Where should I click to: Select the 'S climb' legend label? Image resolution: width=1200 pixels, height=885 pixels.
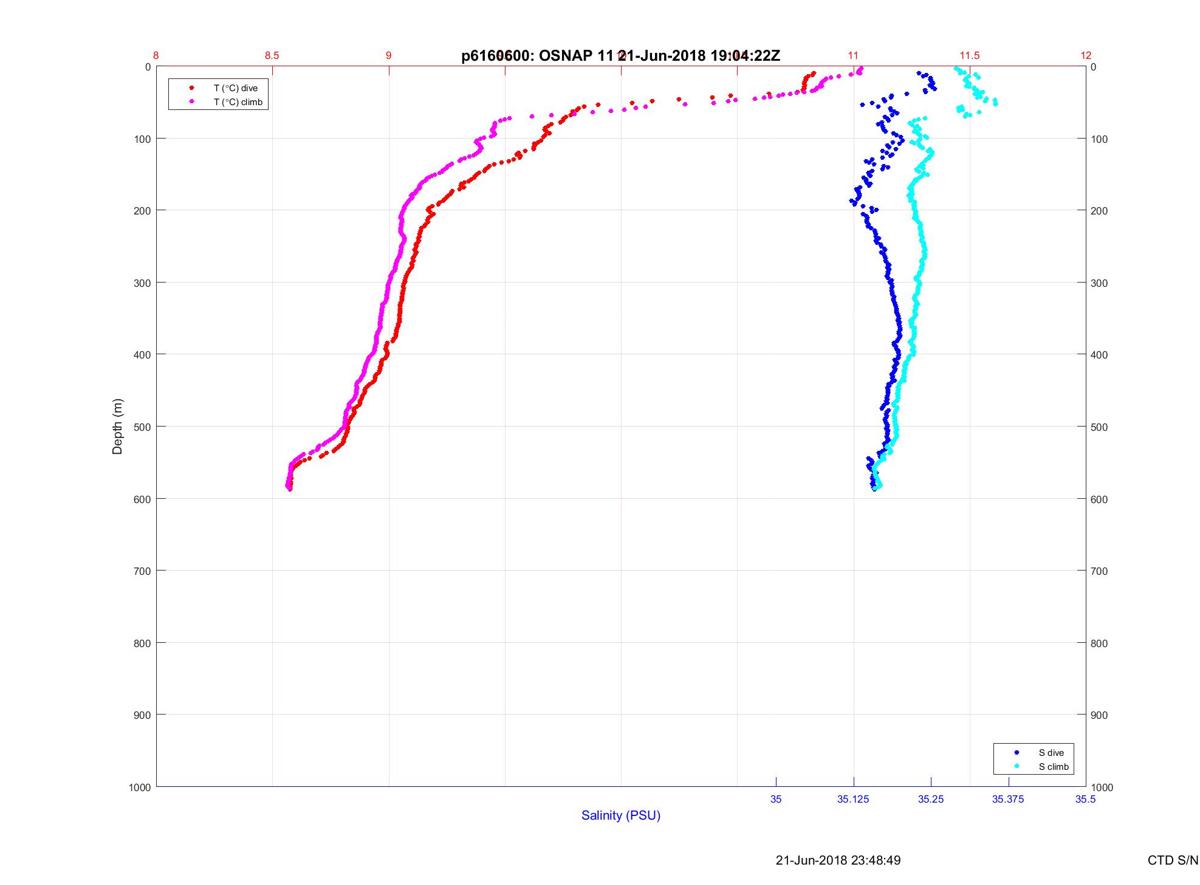(1054, 766)
